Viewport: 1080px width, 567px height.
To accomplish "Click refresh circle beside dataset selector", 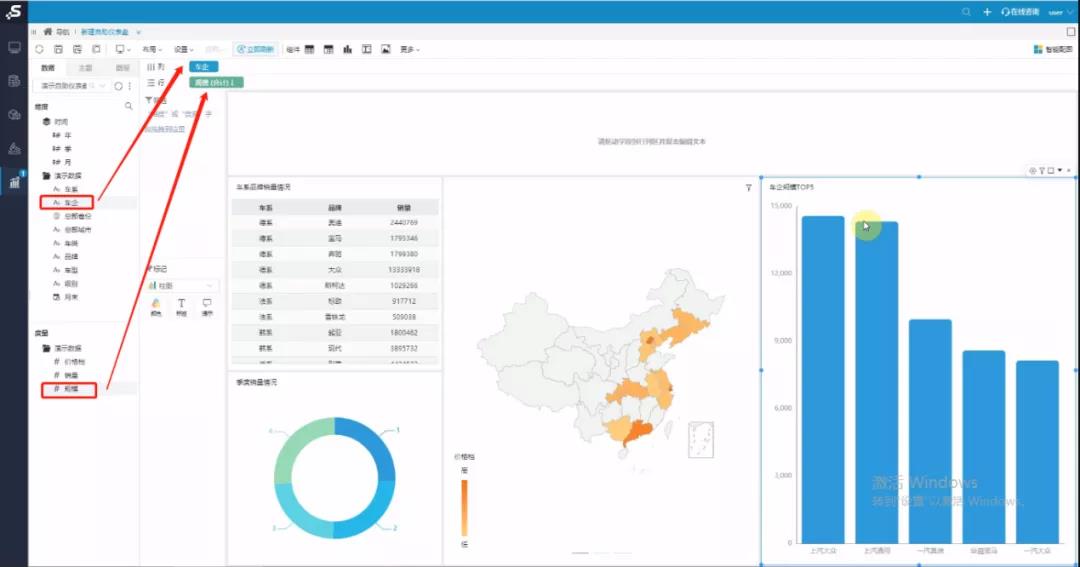I will point(118,86).
